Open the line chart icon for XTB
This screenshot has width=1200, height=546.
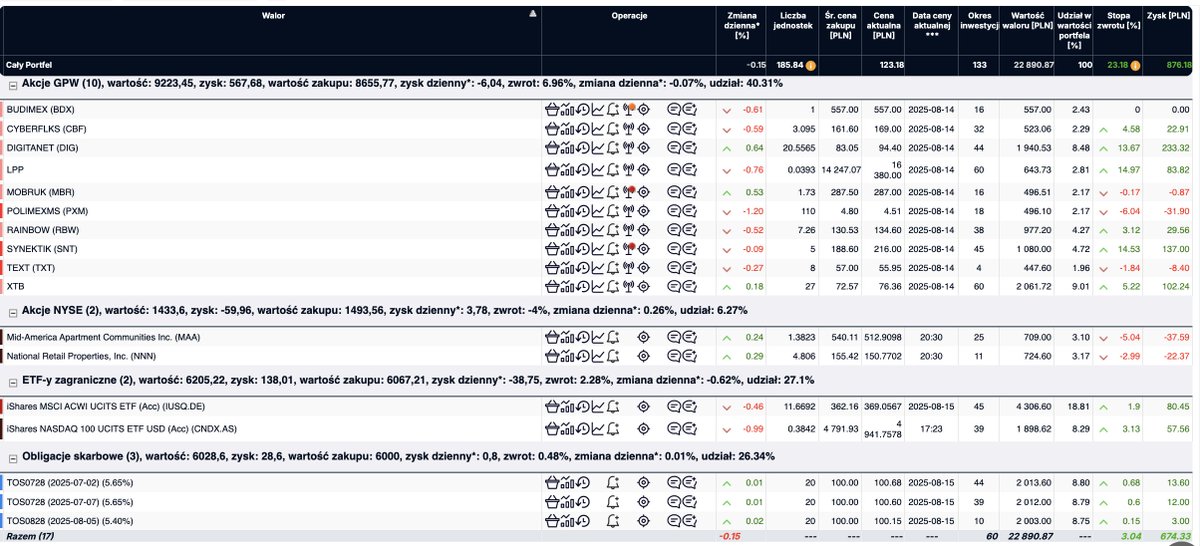click(598, 286)
